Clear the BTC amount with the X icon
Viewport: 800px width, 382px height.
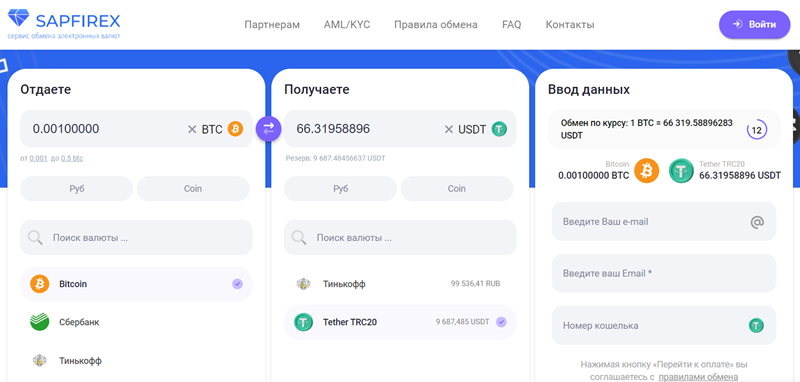tap(192, 130)
